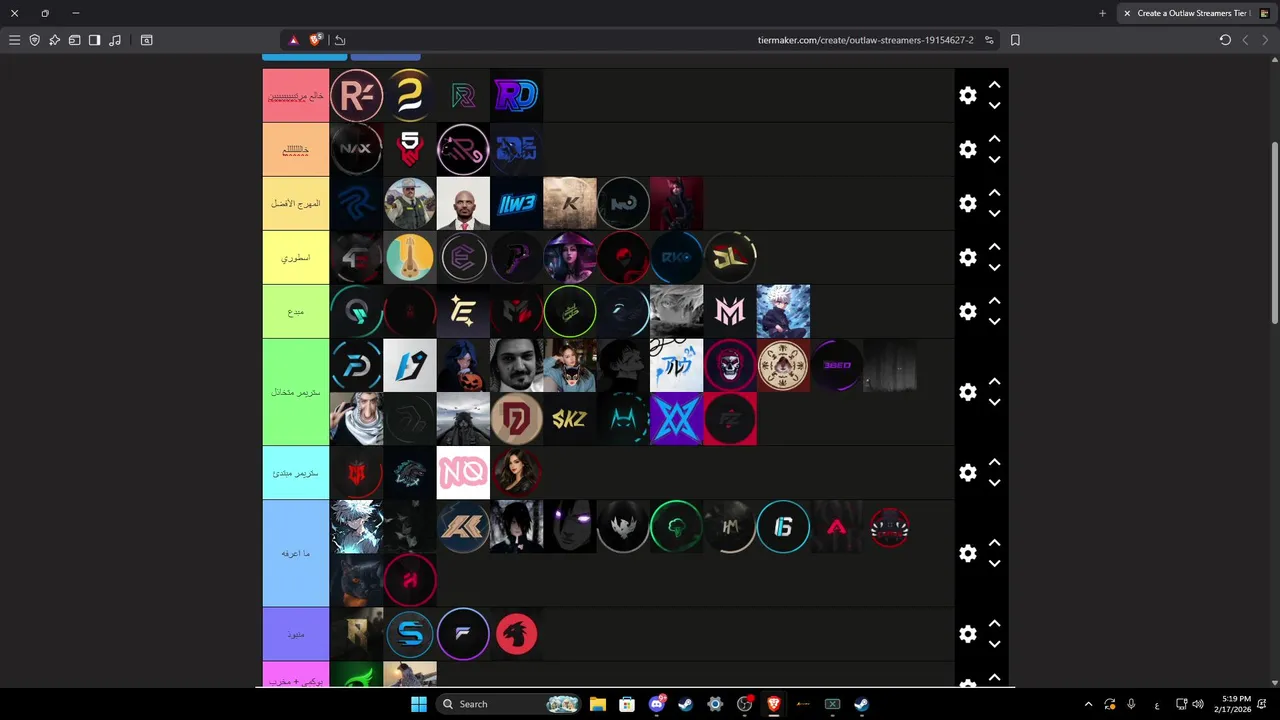Open gear settings on the lime MY-logo row
Image resolution: width=1280 pixels, height=720 pixels.
pyautogui.click(x=967, y=311)
